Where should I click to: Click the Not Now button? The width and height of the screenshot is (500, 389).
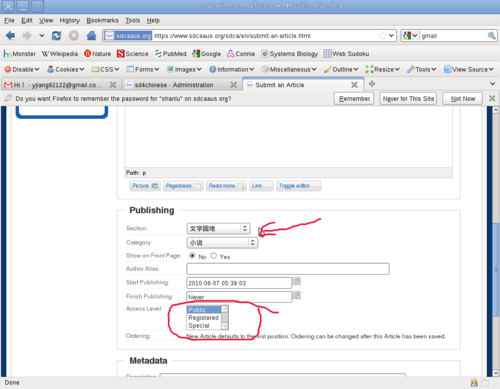463,98
